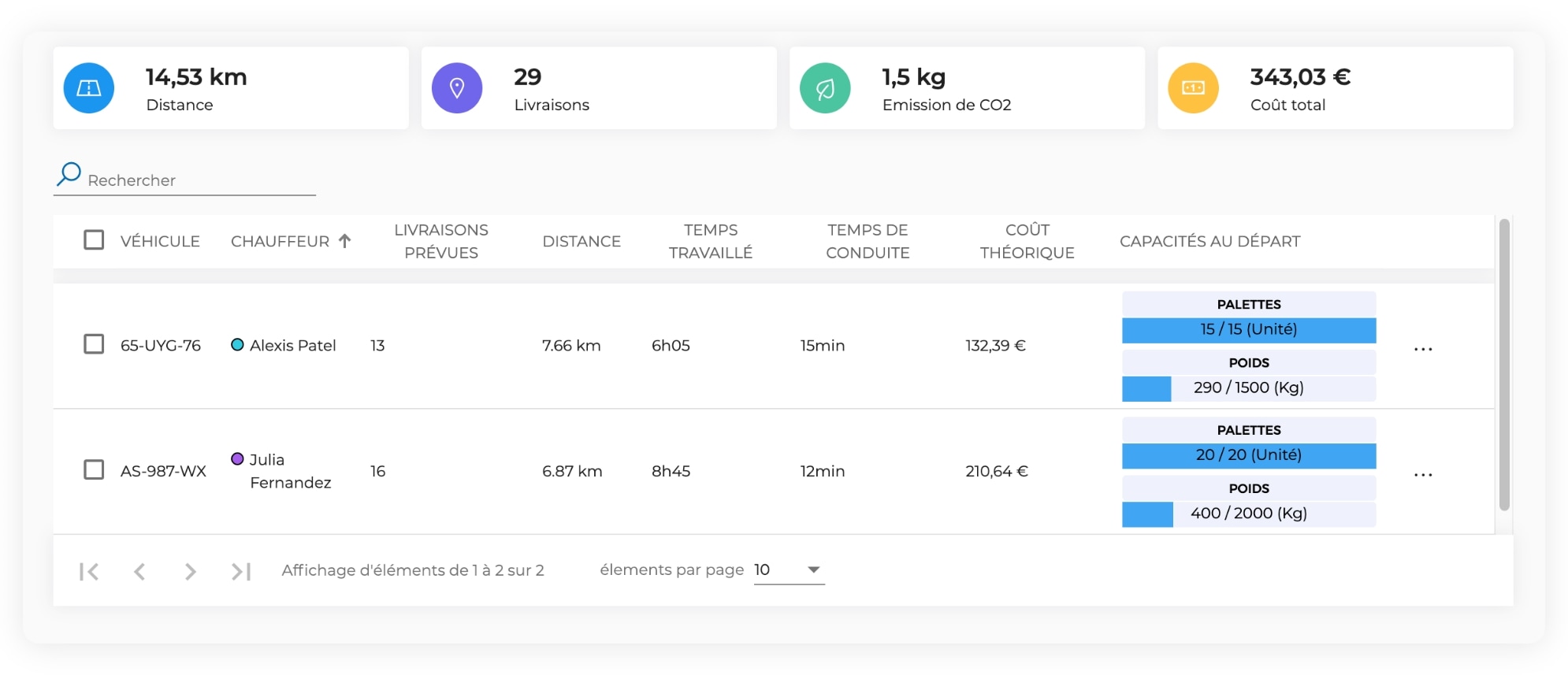Select the AS-987-WX row checkbox
Viewport: 1568px width, 675px height.
click(94, 470)
